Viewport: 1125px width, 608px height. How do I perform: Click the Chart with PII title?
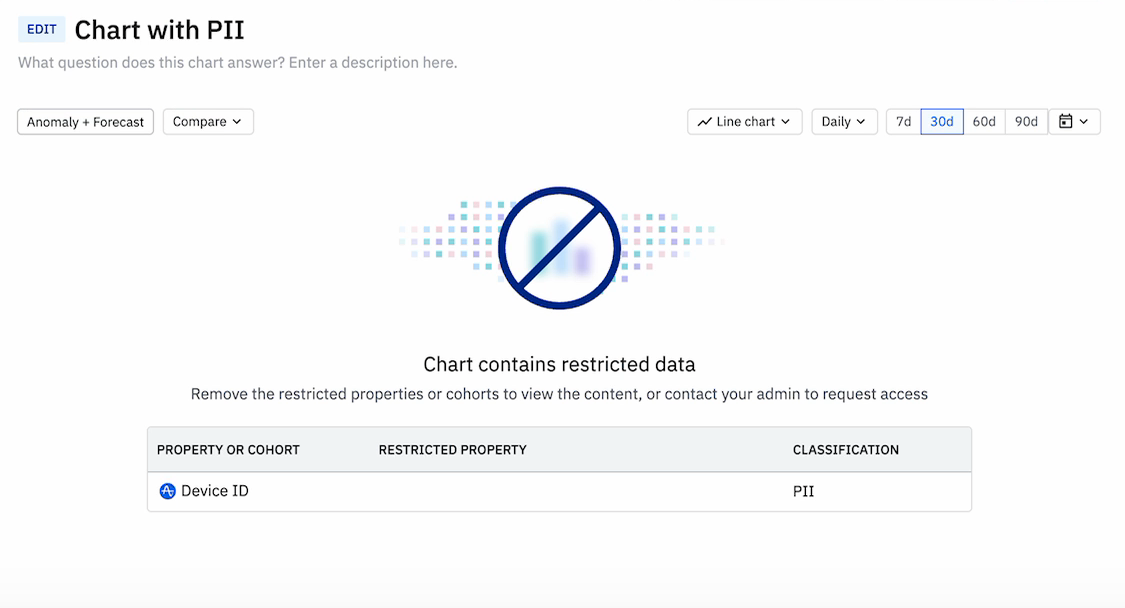click(159, 30)
